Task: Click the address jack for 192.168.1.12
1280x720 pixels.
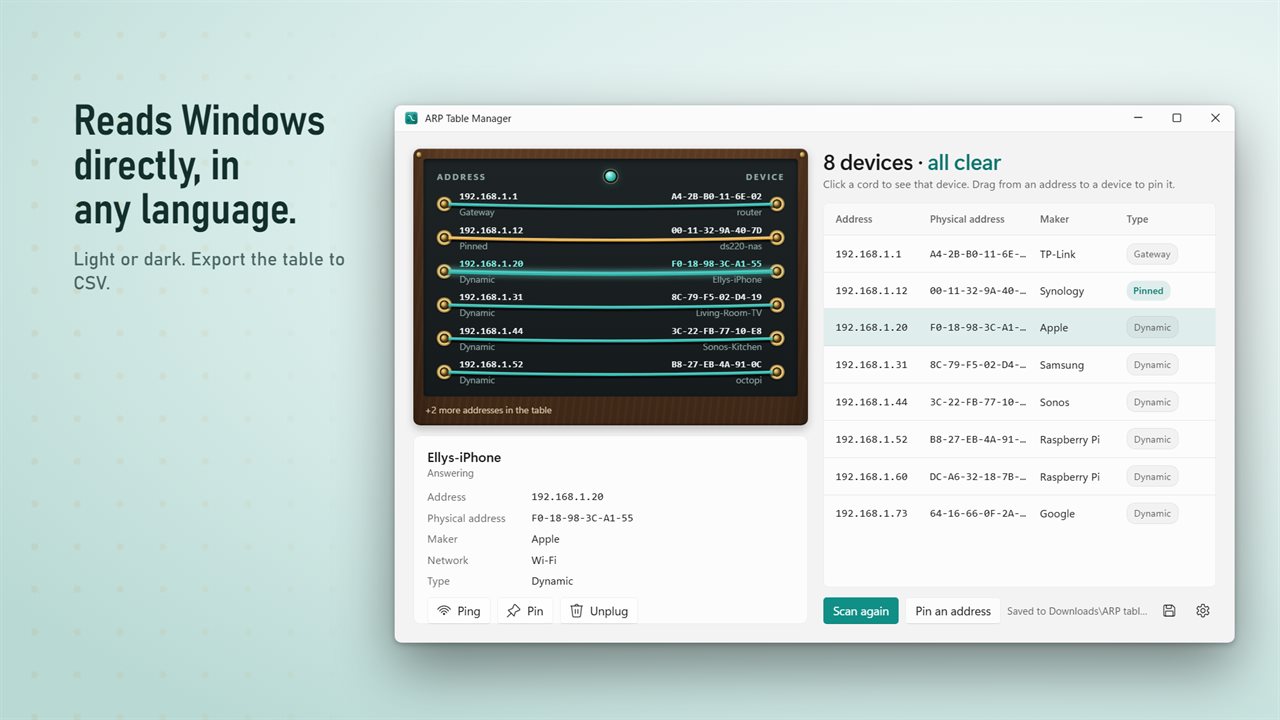Action: point(444,238)
